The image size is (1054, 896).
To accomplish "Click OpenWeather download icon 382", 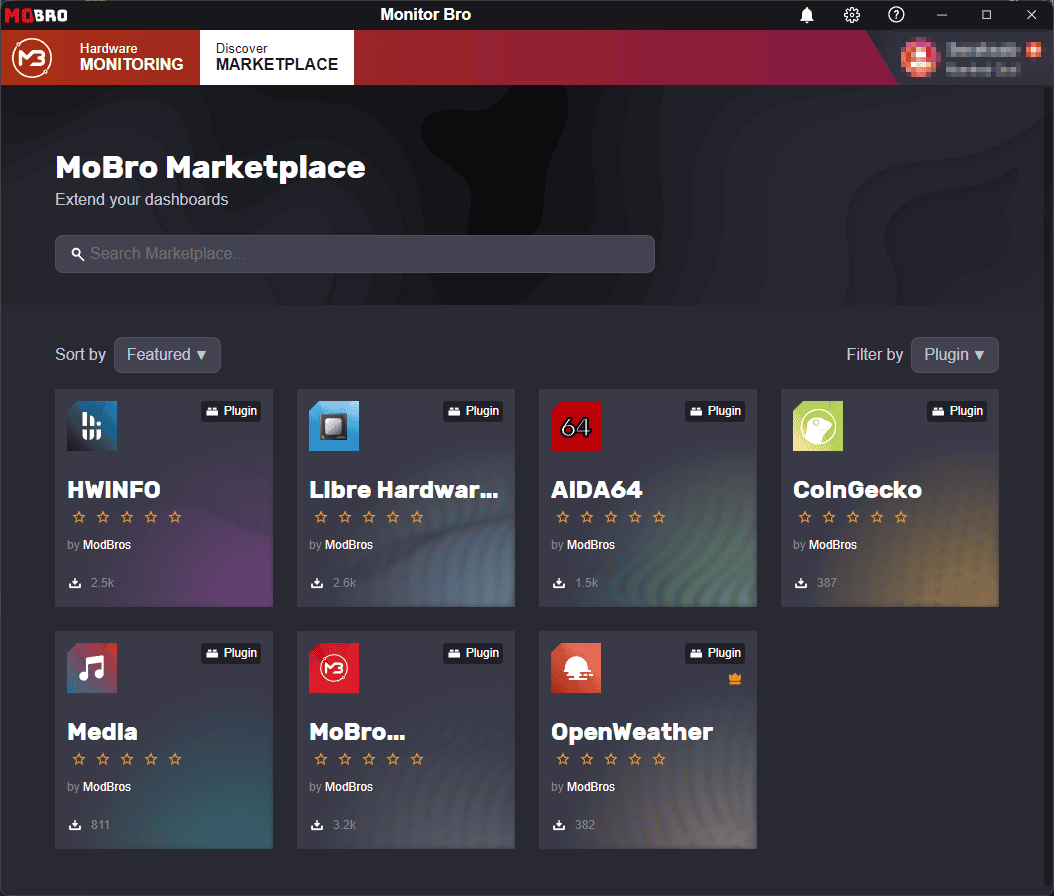I will 559,825.
